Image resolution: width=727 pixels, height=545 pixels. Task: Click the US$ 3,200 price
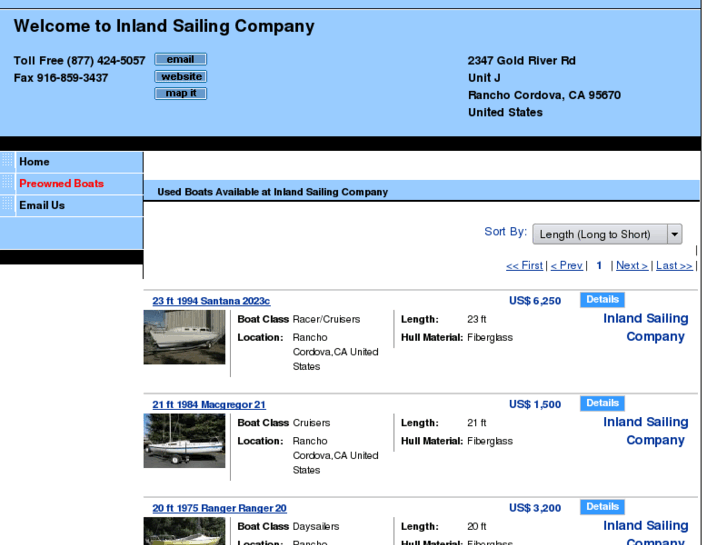pos(535,508)
